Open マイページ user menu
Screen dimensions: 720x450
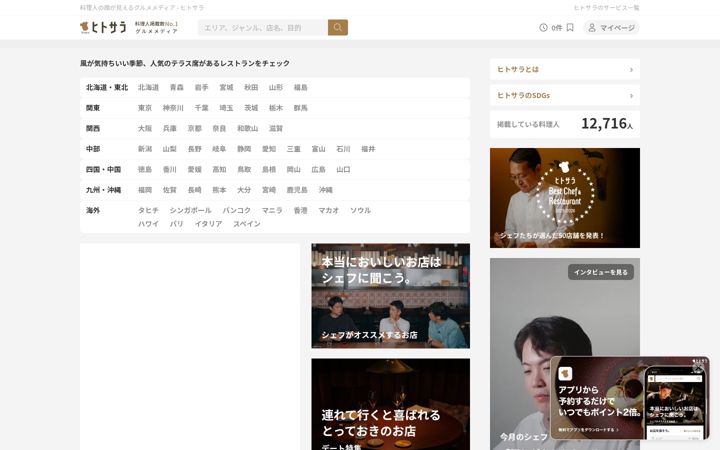point(611,28)
